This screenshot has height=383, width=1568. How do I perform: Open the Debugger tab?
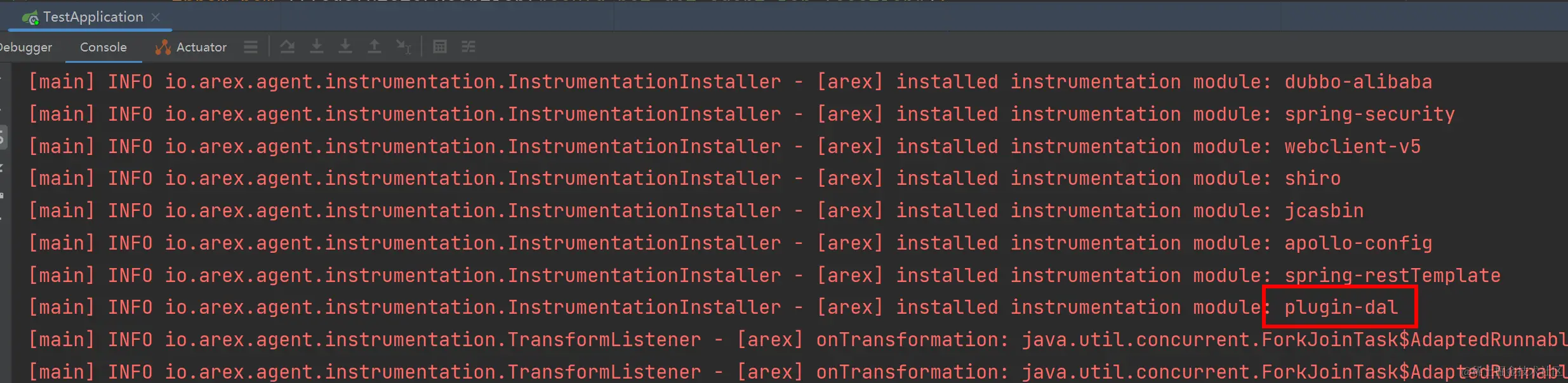point(25,47)
